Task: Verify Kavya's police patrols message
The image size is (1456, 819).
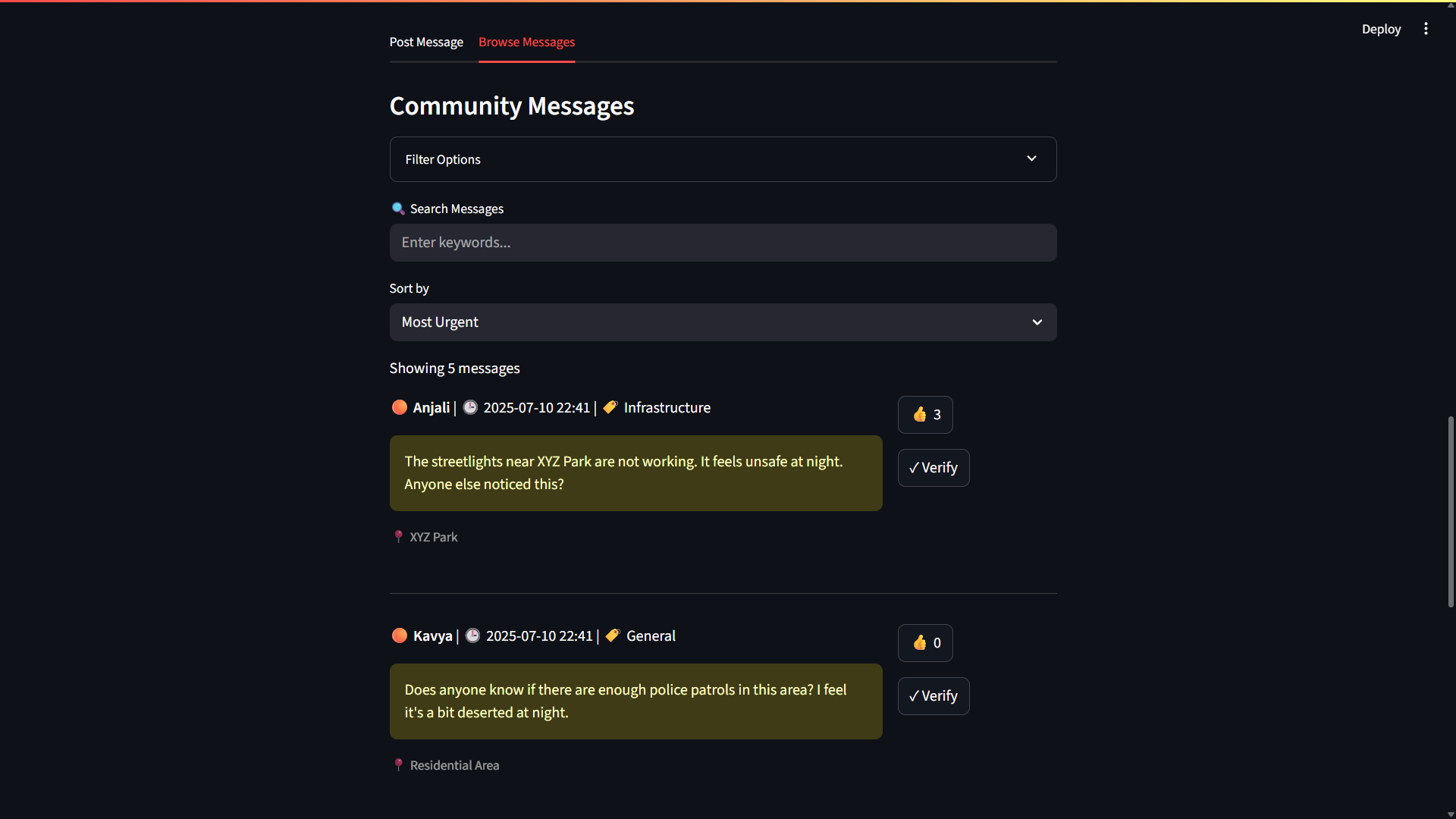Action: pos(934,696)
